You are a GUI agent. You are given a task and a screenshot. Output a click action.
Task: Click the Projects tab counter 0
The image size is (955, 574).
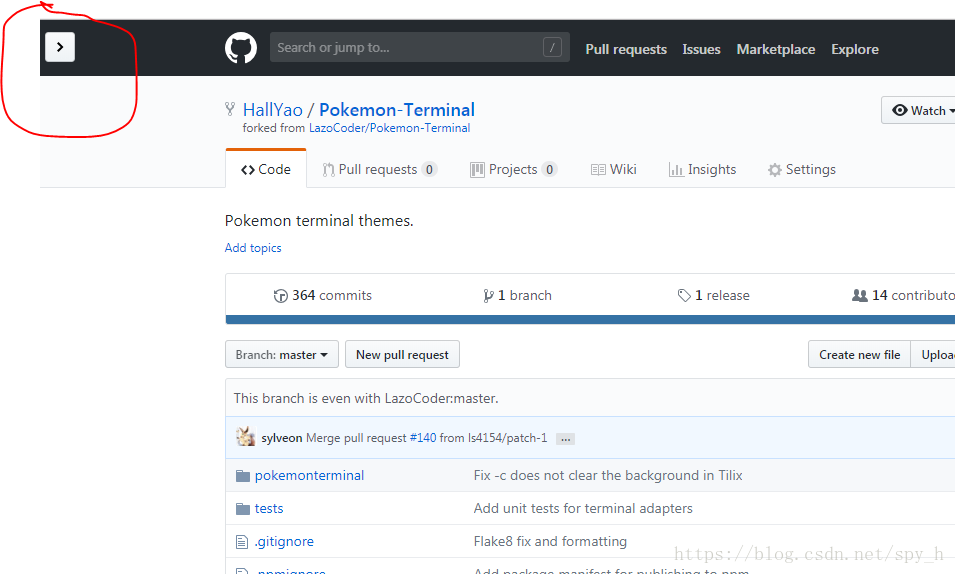pos(549,169)
